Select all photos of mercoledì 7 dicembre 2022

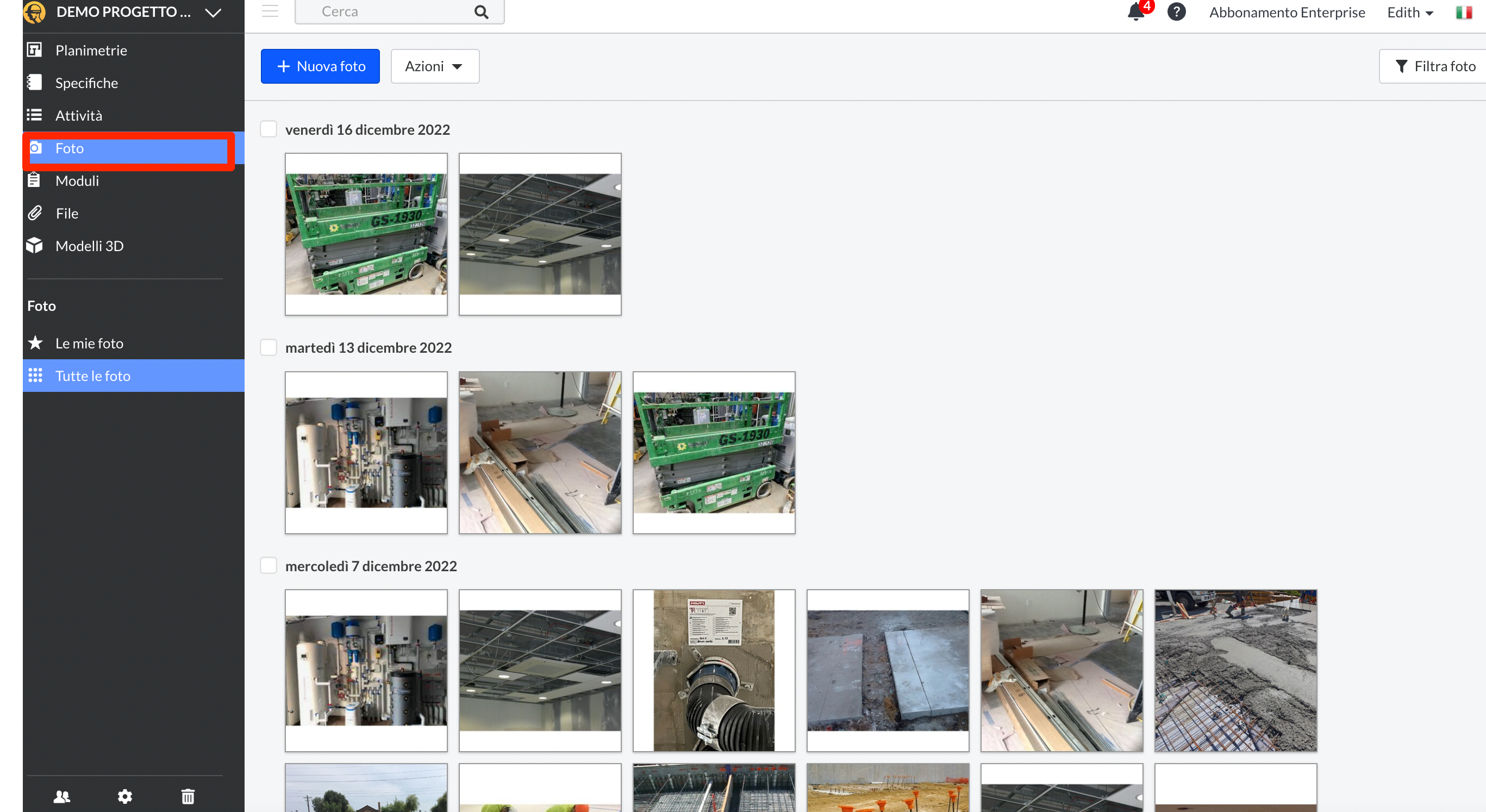click(x=269, y=565)
